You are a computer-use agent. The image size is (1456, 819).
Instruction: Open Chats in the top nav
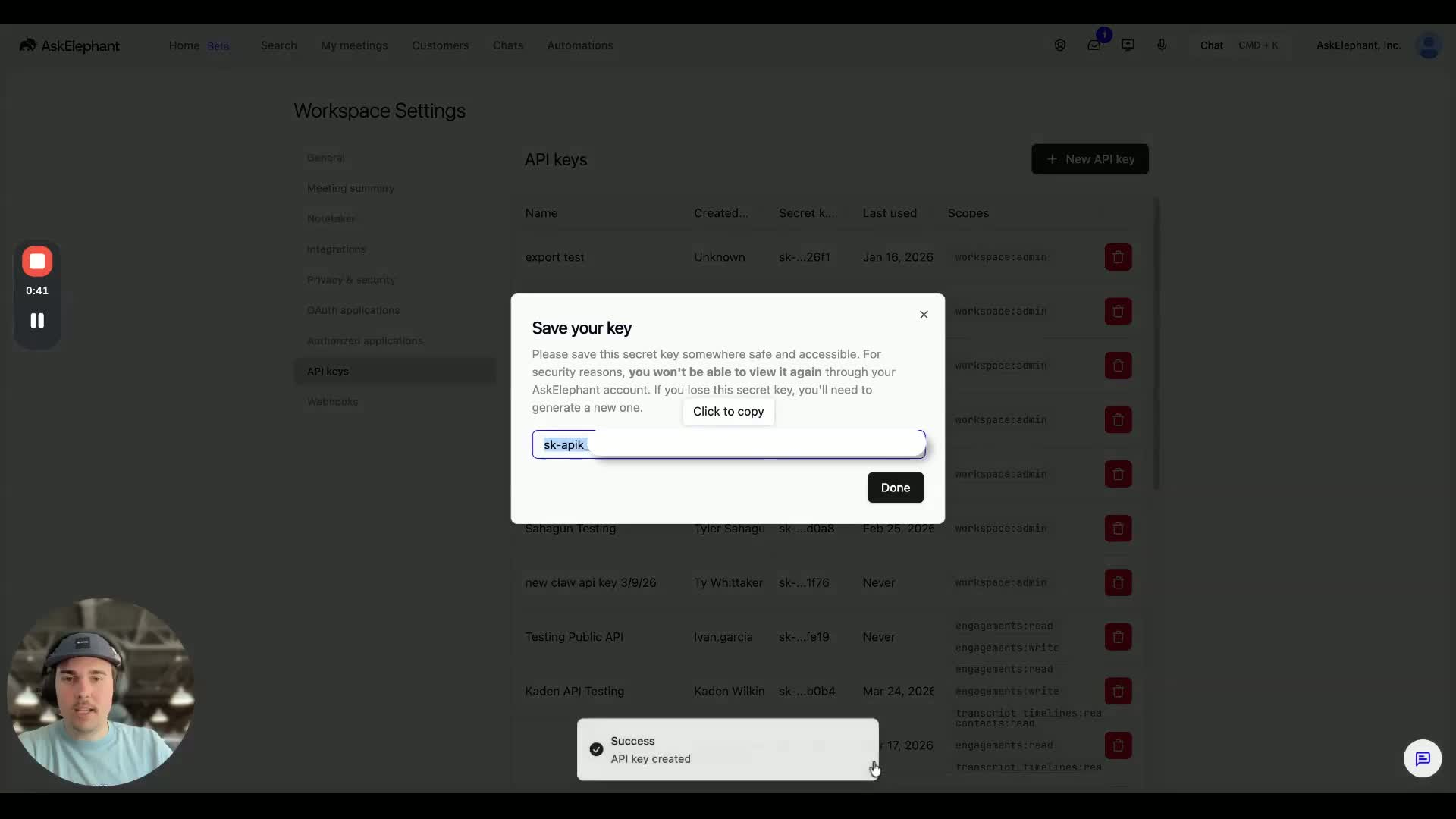508,45
